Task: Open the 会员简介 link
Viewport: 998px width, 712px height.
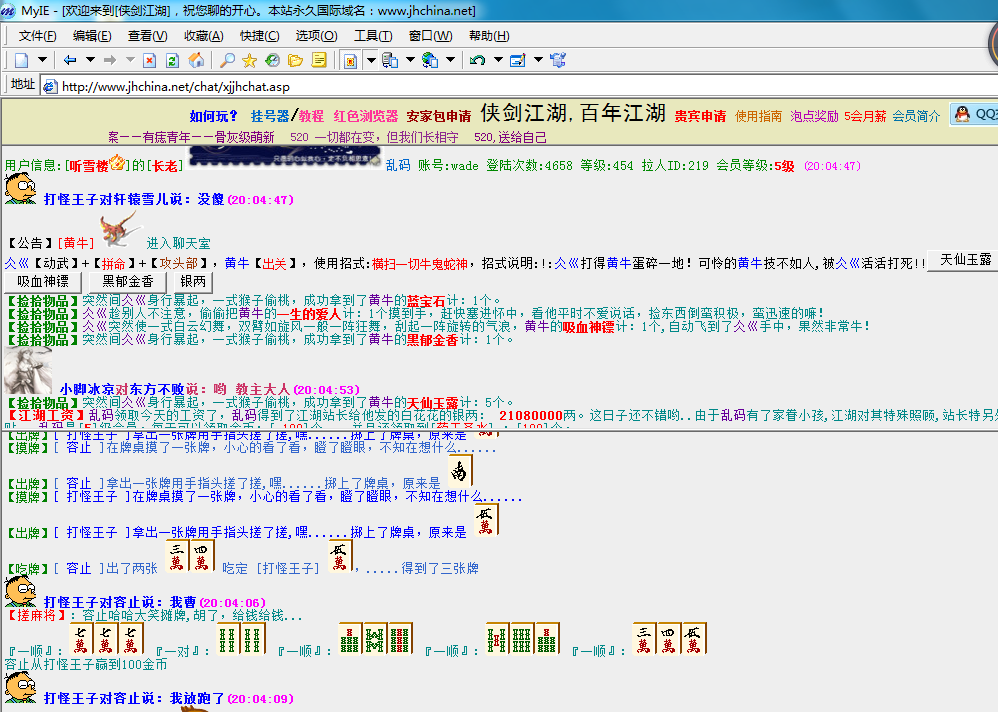Action: coord(916,116)
